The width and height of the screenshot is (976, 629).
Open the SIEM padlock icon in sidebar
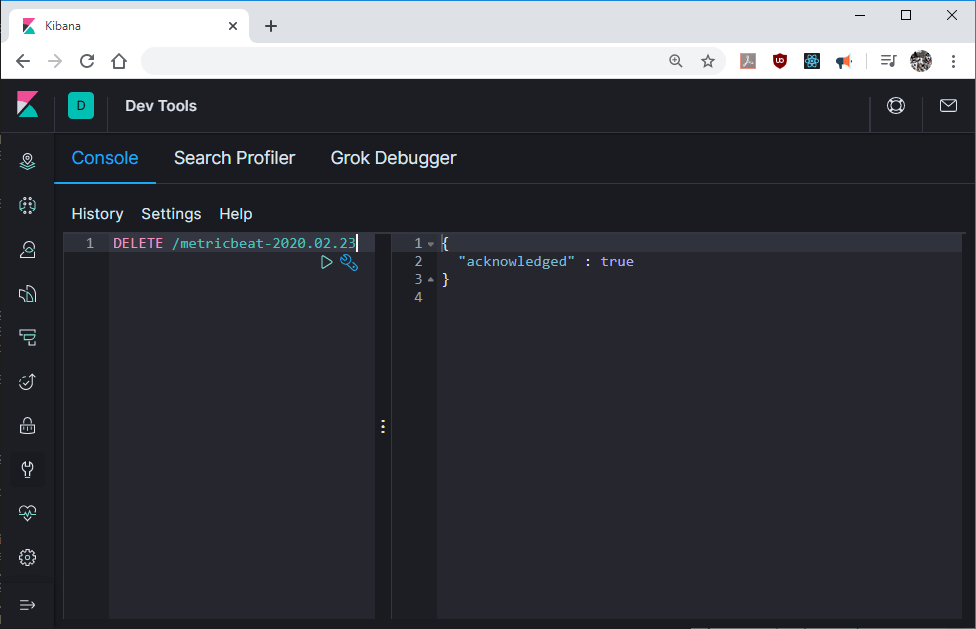[x=28, y=425]
